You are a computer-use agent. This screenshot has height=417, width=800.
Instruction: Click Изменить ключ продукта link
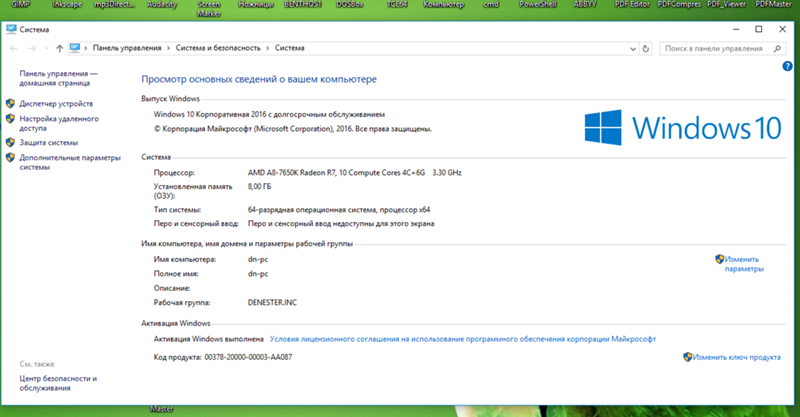point(737,357)
